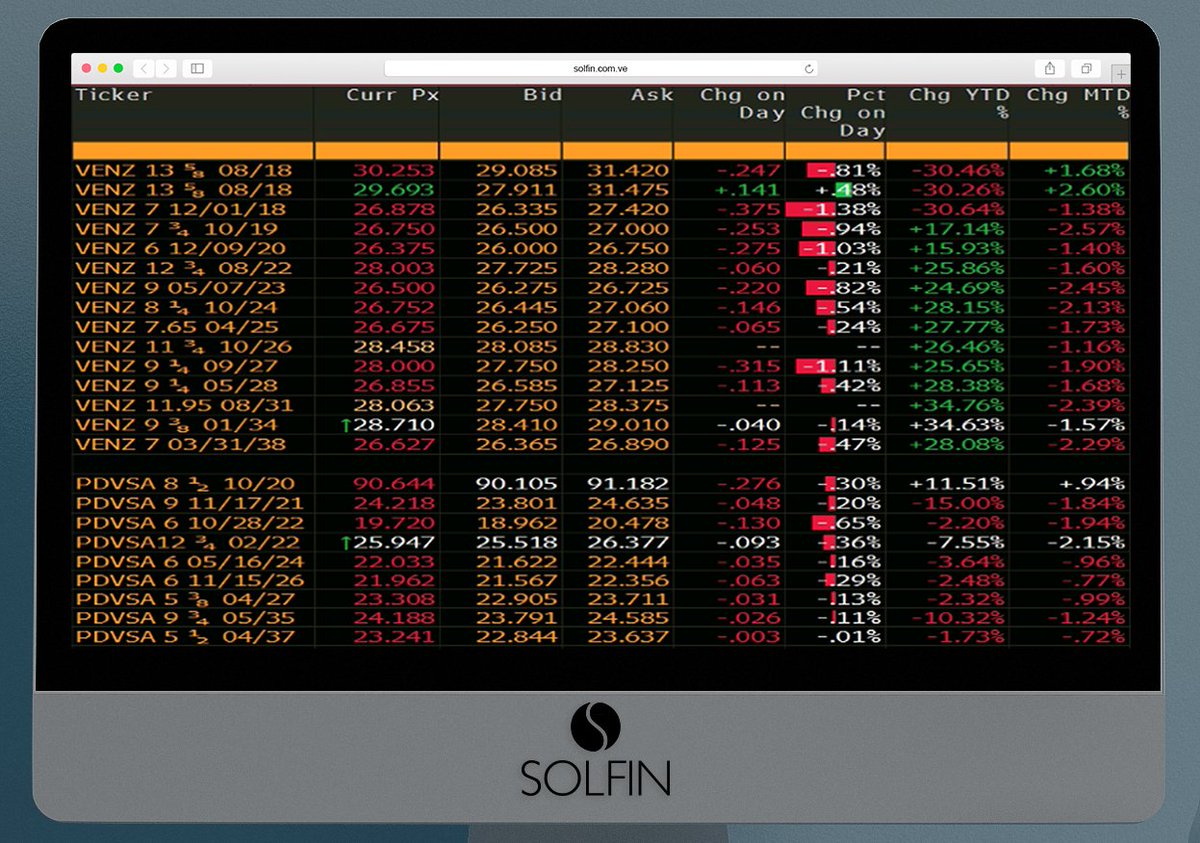Image resolution: width=1200 pixels, height=843 pixels.
Task: Open a new tab with plus button
Action: pos(1121,74)
